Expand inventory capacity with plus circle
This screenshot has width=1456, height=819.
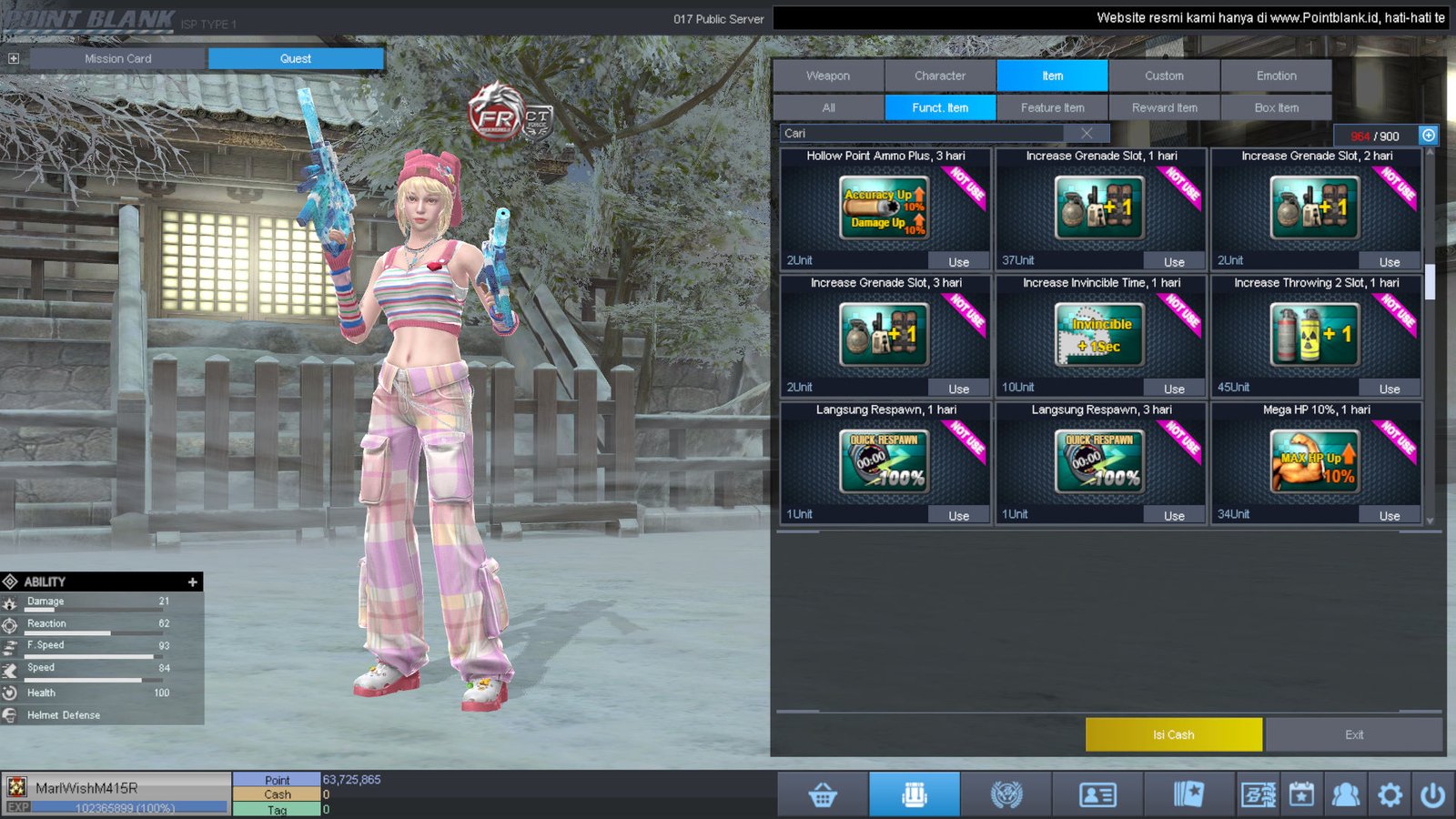(1429, 136)
